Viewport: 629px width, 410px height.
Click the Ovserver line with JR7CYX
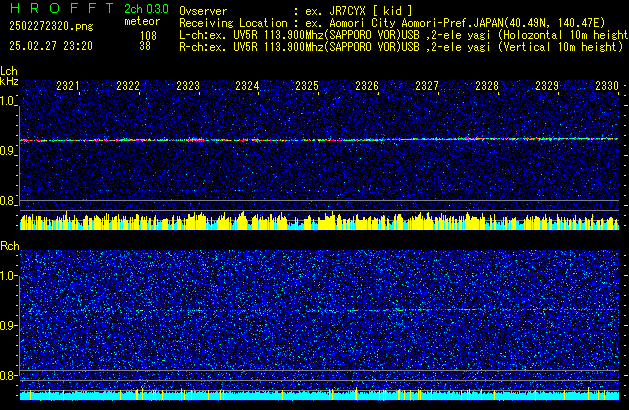[x=296, y=11]
